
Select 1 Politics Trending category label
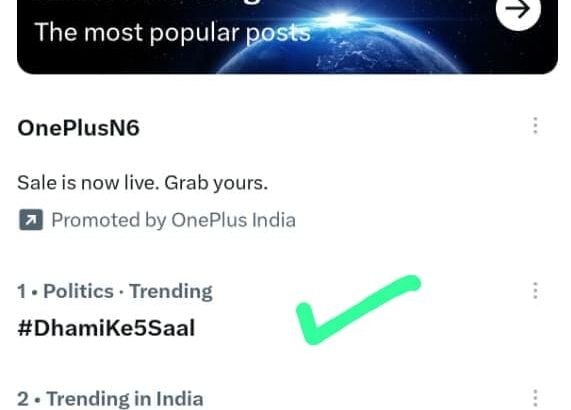[115, 291]
